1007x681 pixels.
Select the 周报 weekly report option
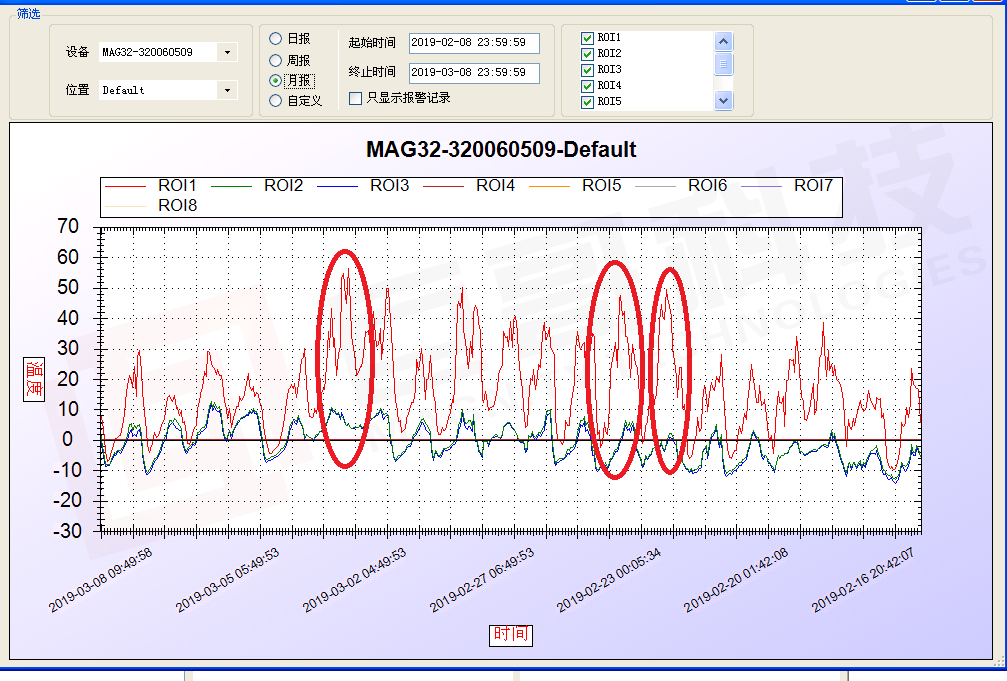click(x=290, y=60)
